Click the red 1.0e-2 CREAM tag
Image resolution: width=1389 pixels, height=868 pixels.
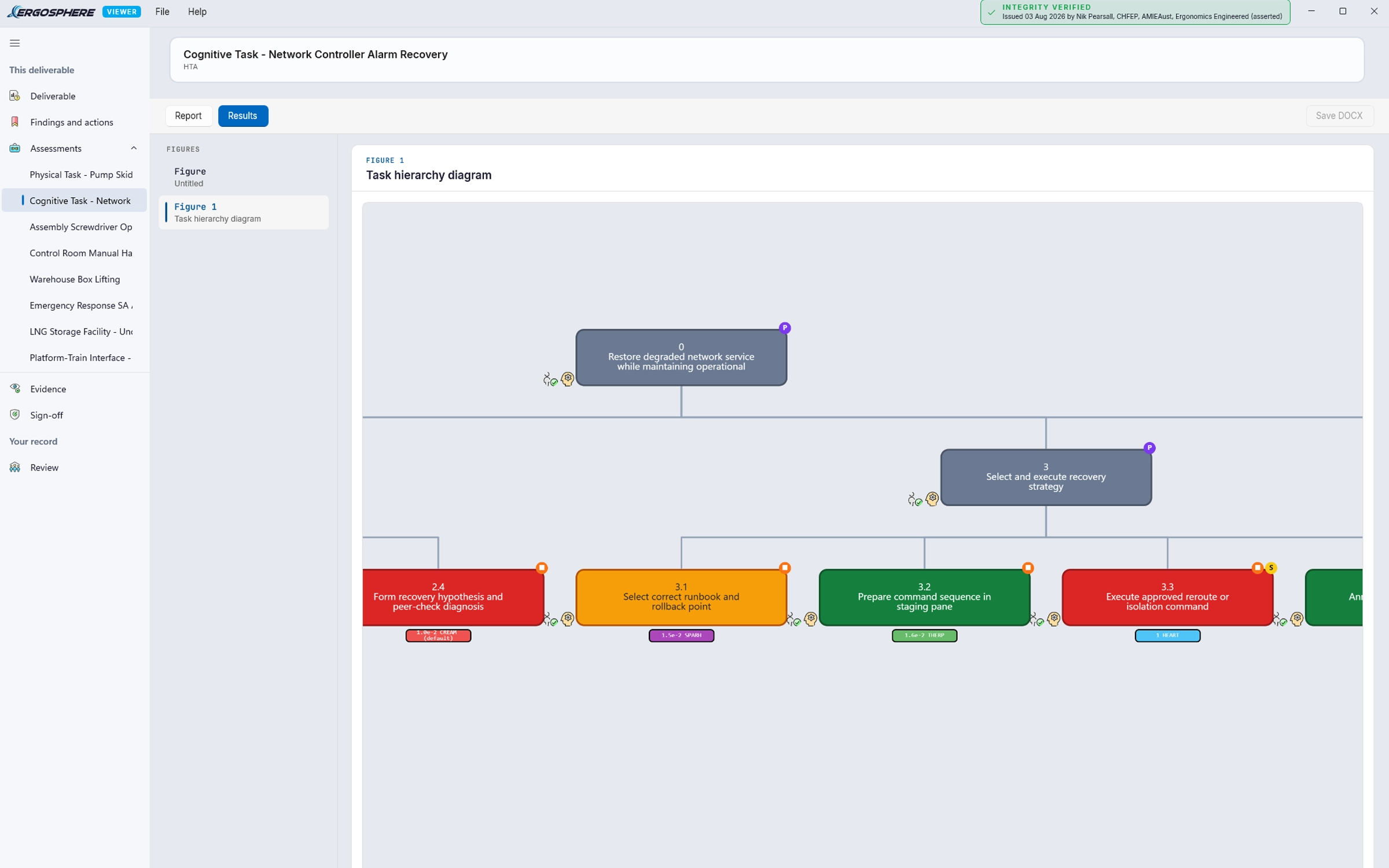click(438, 635)
